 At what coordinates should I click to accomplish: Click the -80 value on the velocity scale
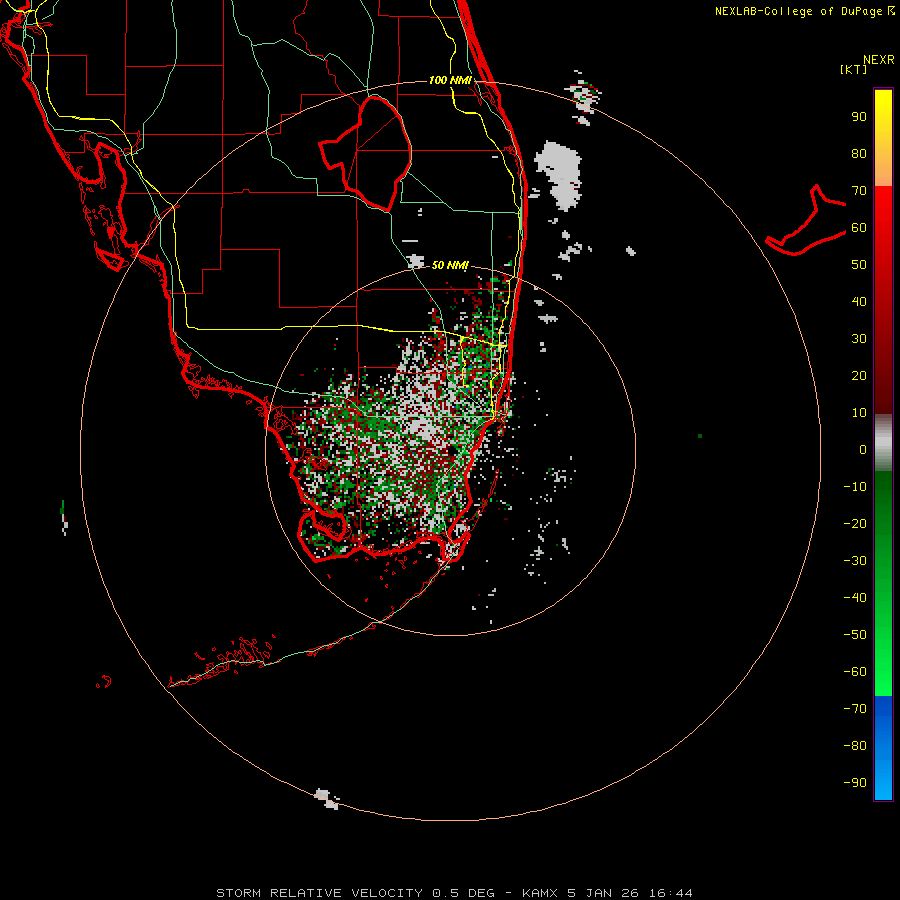tap(855, 746)
